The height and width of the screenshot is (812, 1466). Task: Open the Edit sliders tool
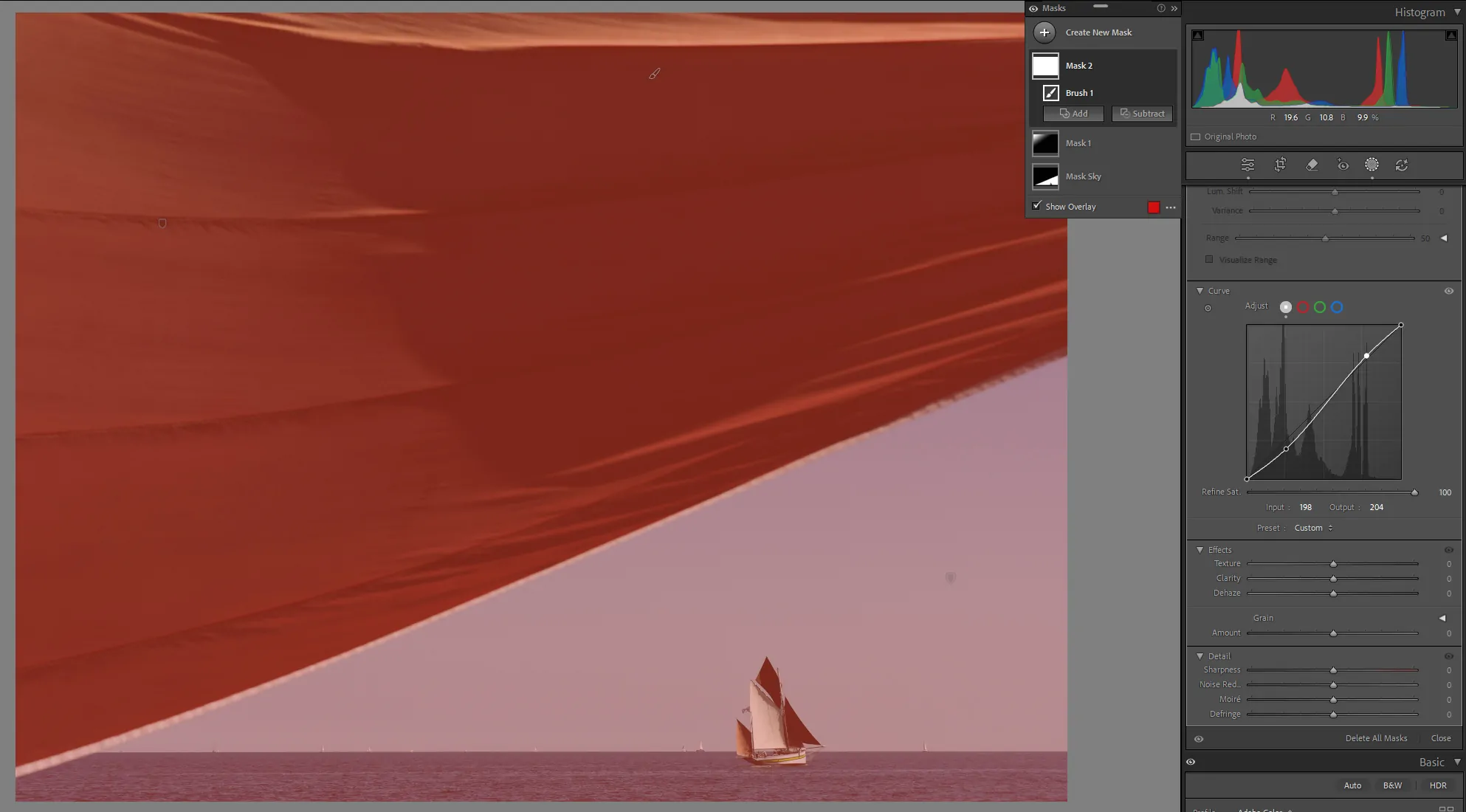click(x=1248, y=165)
